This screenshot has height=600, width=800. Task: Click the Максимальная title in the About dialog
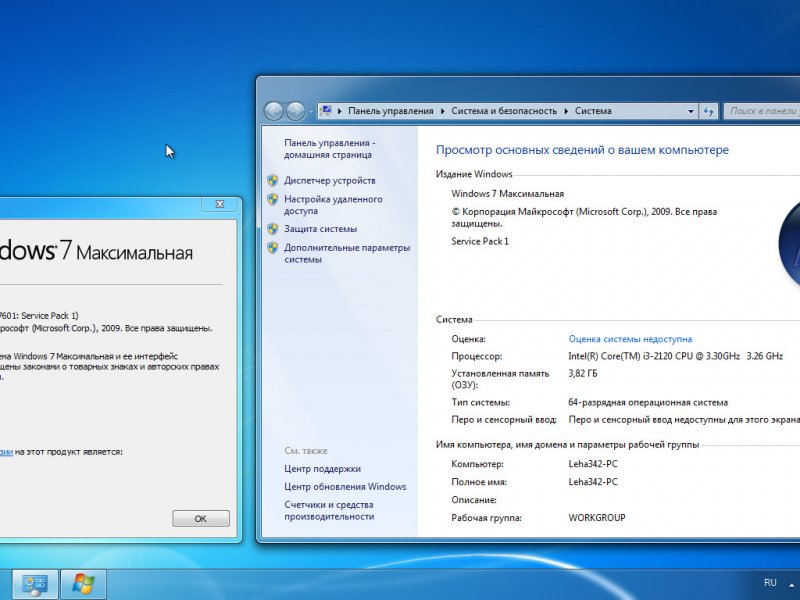[x=135, y=253]
